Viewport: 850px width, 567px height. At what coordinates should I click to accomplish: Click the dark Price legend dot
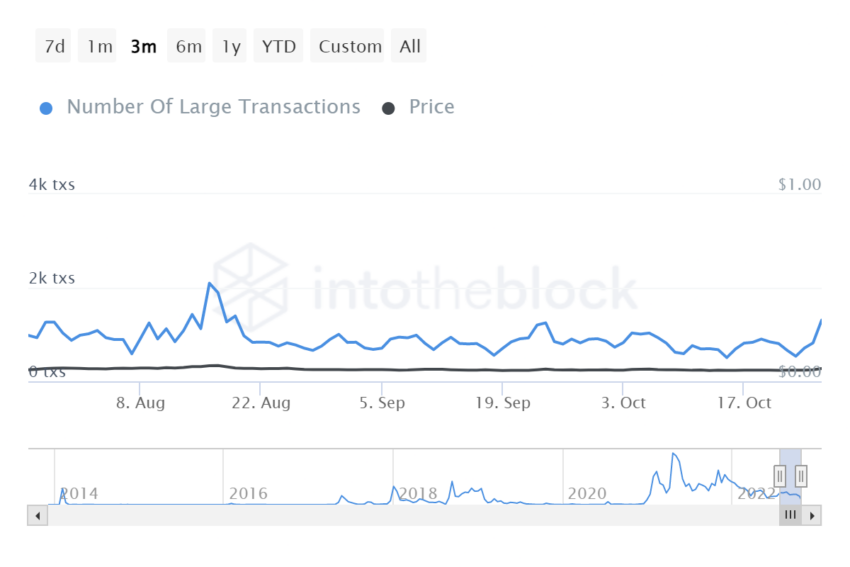389,108
